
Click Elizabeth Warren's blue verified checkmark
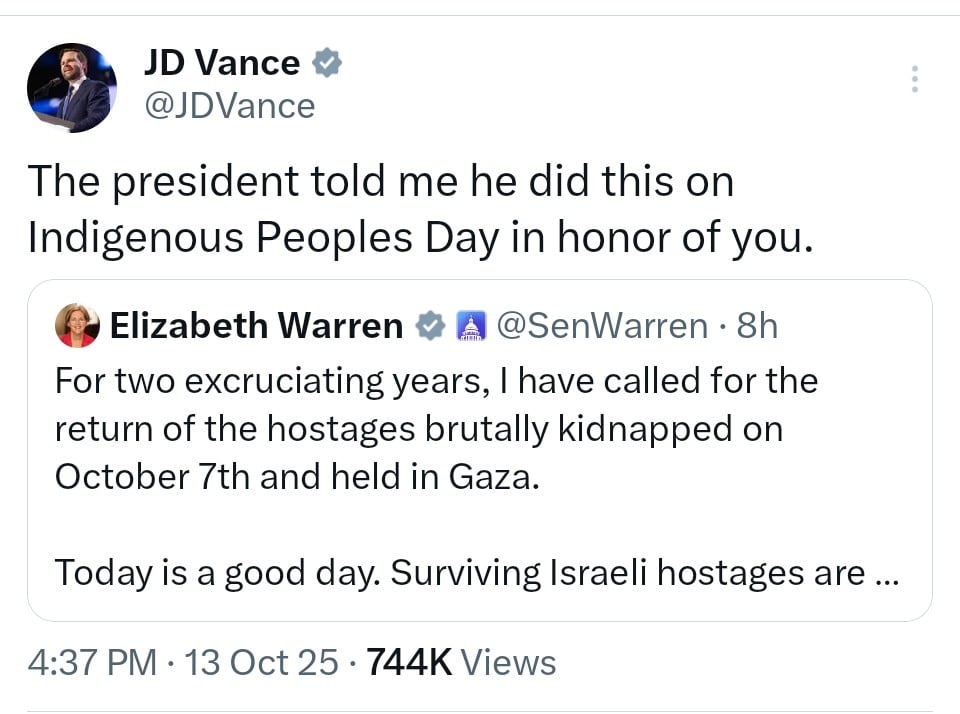pyautogui.click(x=430, y=325)
